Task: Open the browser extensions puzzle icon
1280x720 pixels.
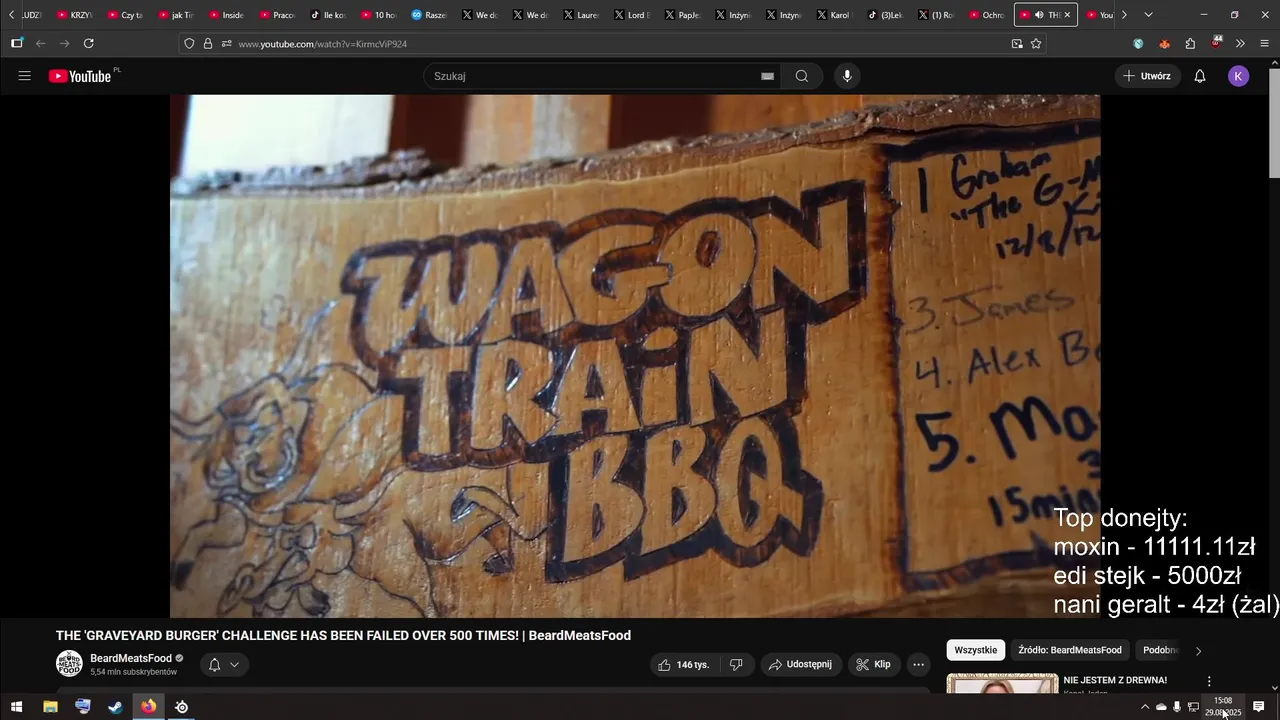Action: pyautogui.click(x=1190, y=43)
